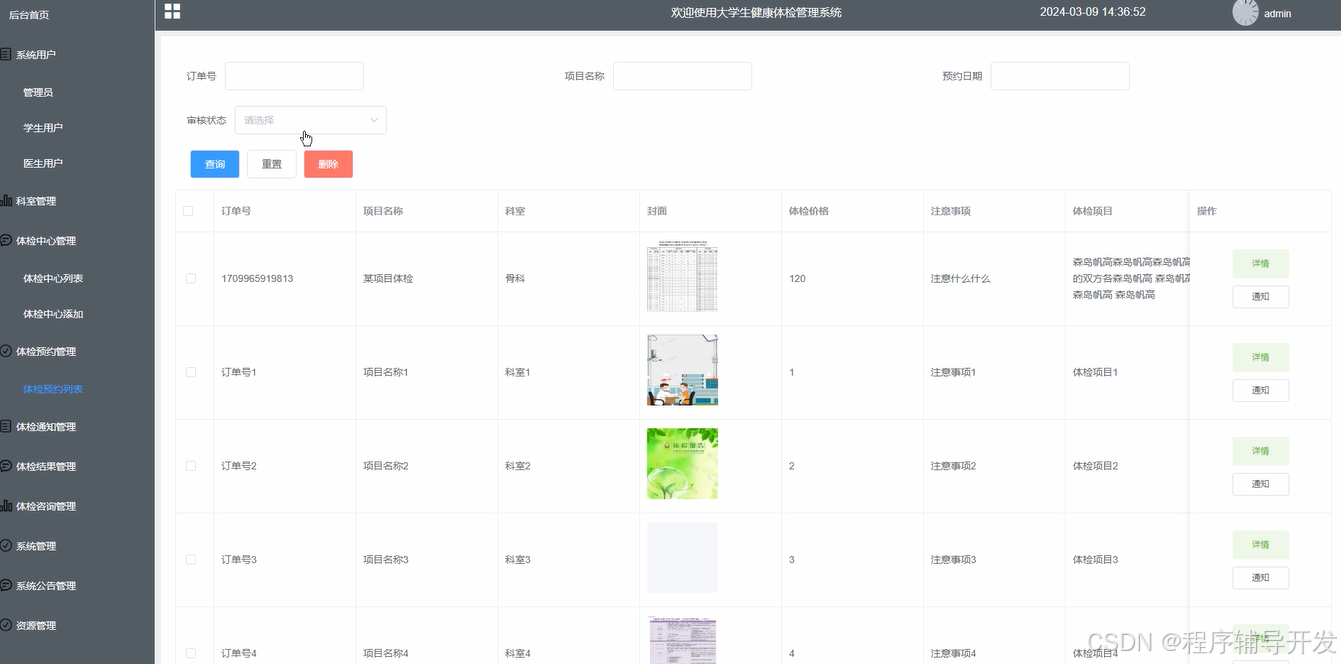
Task: Click the 体检结果管理 chat icon
Action: [6, 466]
